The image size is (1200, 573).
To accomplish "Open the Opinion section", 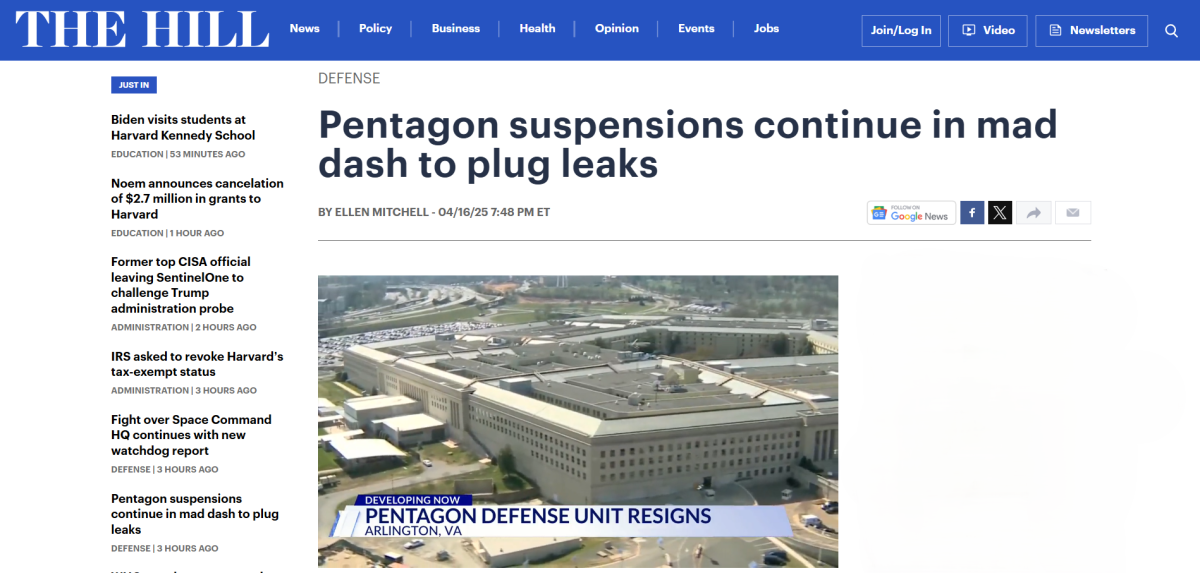I will [x=617, y=28].
